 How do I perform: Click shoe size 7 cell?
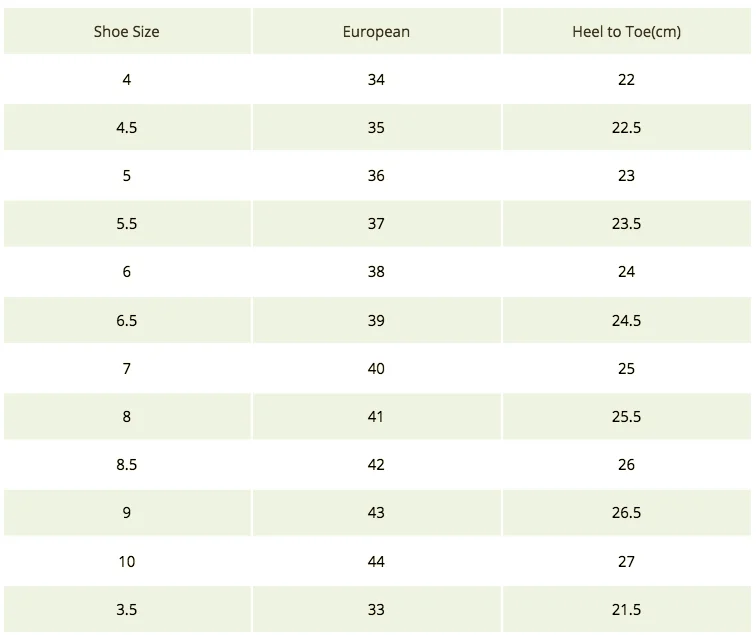(127, 368)
